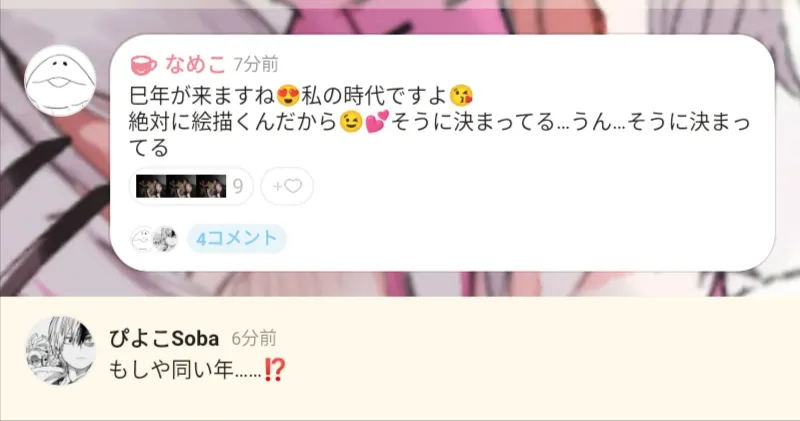
Task: Click the 7分前 timestamp on the post
Action: coord(256,65)
